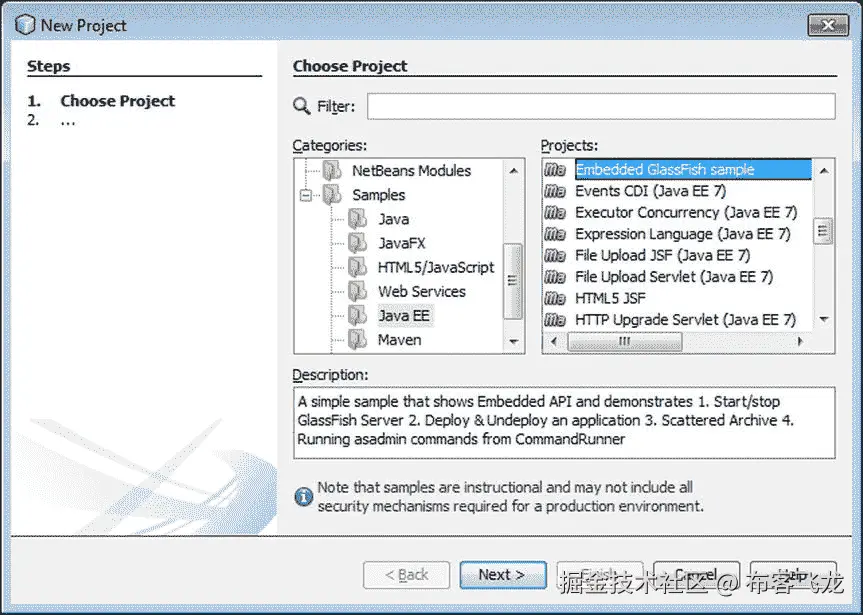Click the Web Services folder icon
863x615 pixels.
click(x=358, y=292)
